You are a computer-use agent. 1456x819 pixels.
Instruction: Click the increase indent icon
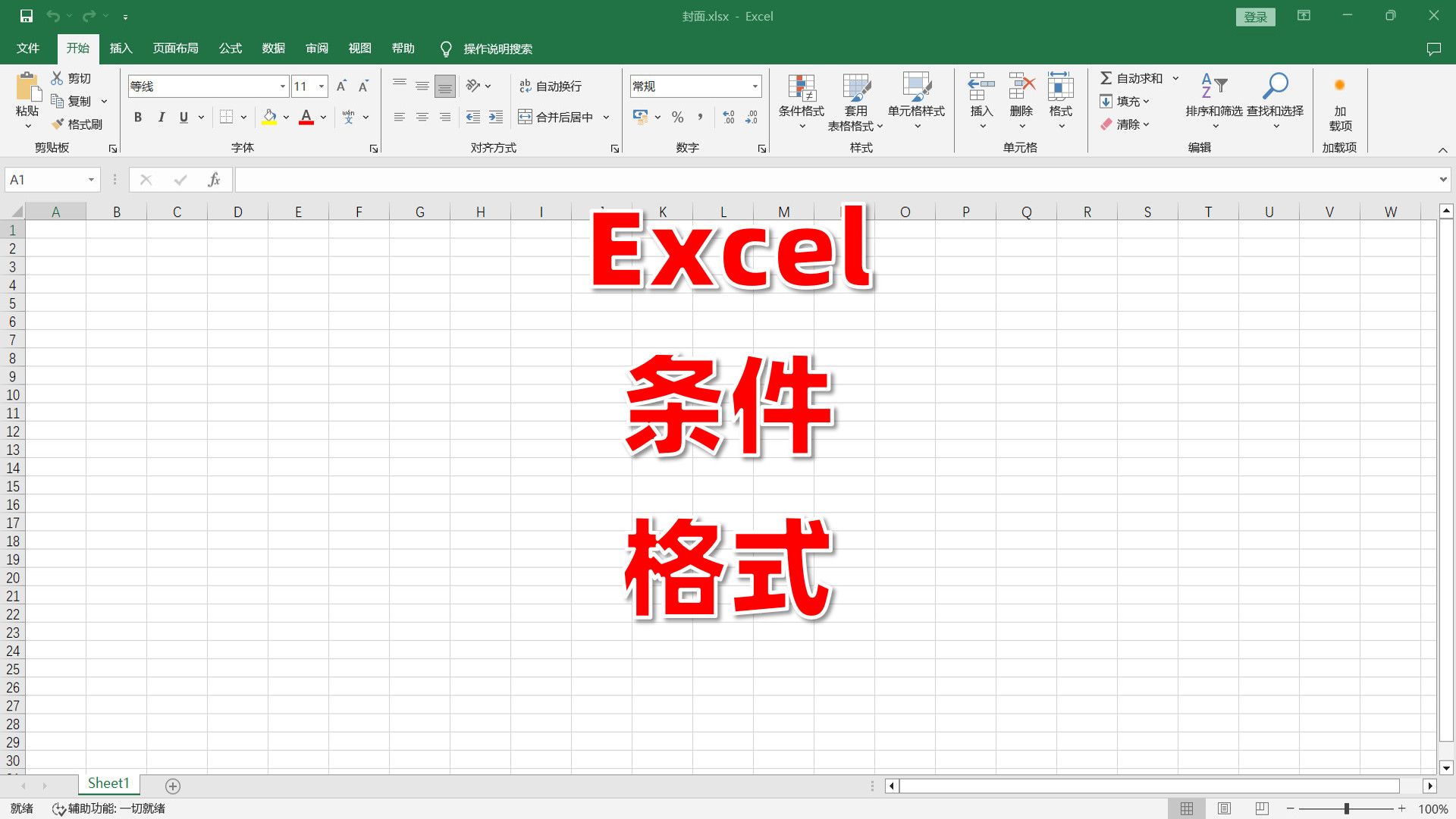tap(496, 117)
